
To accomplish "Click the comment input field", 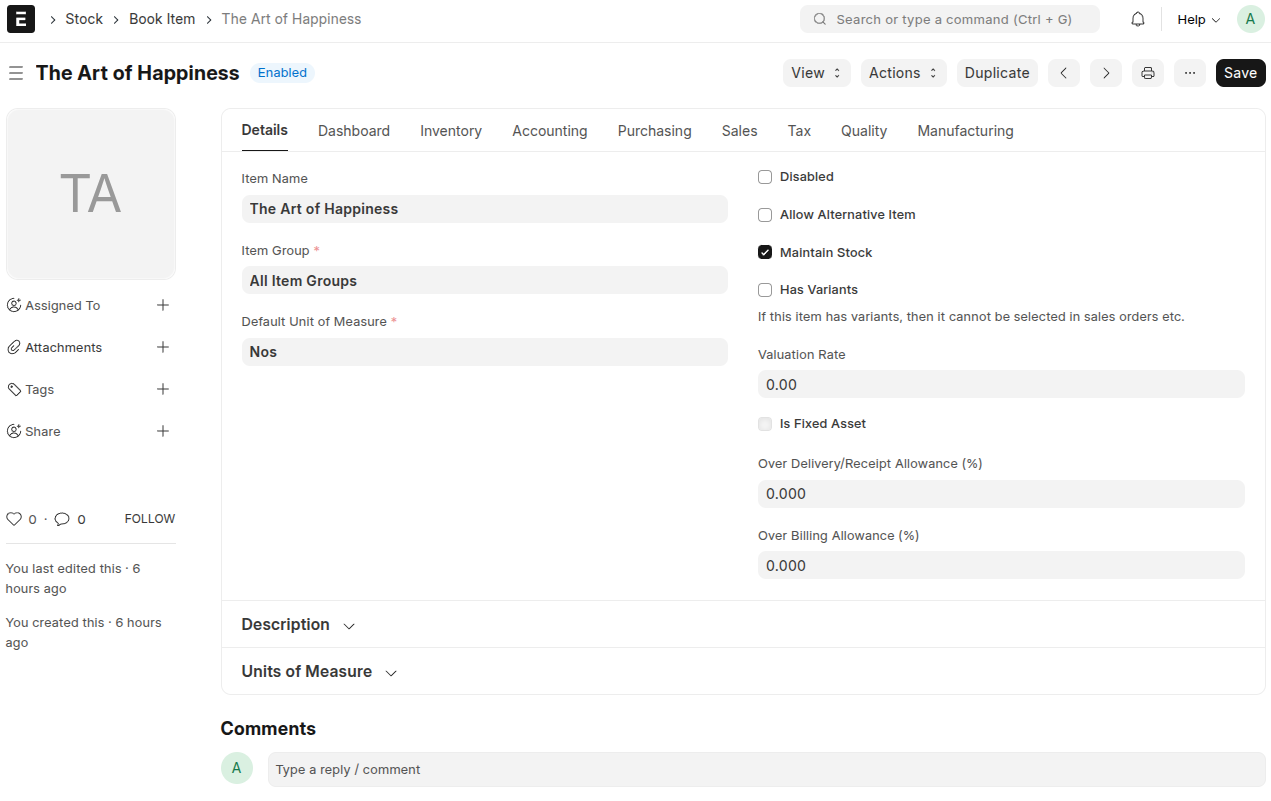I will coord(600,769).
